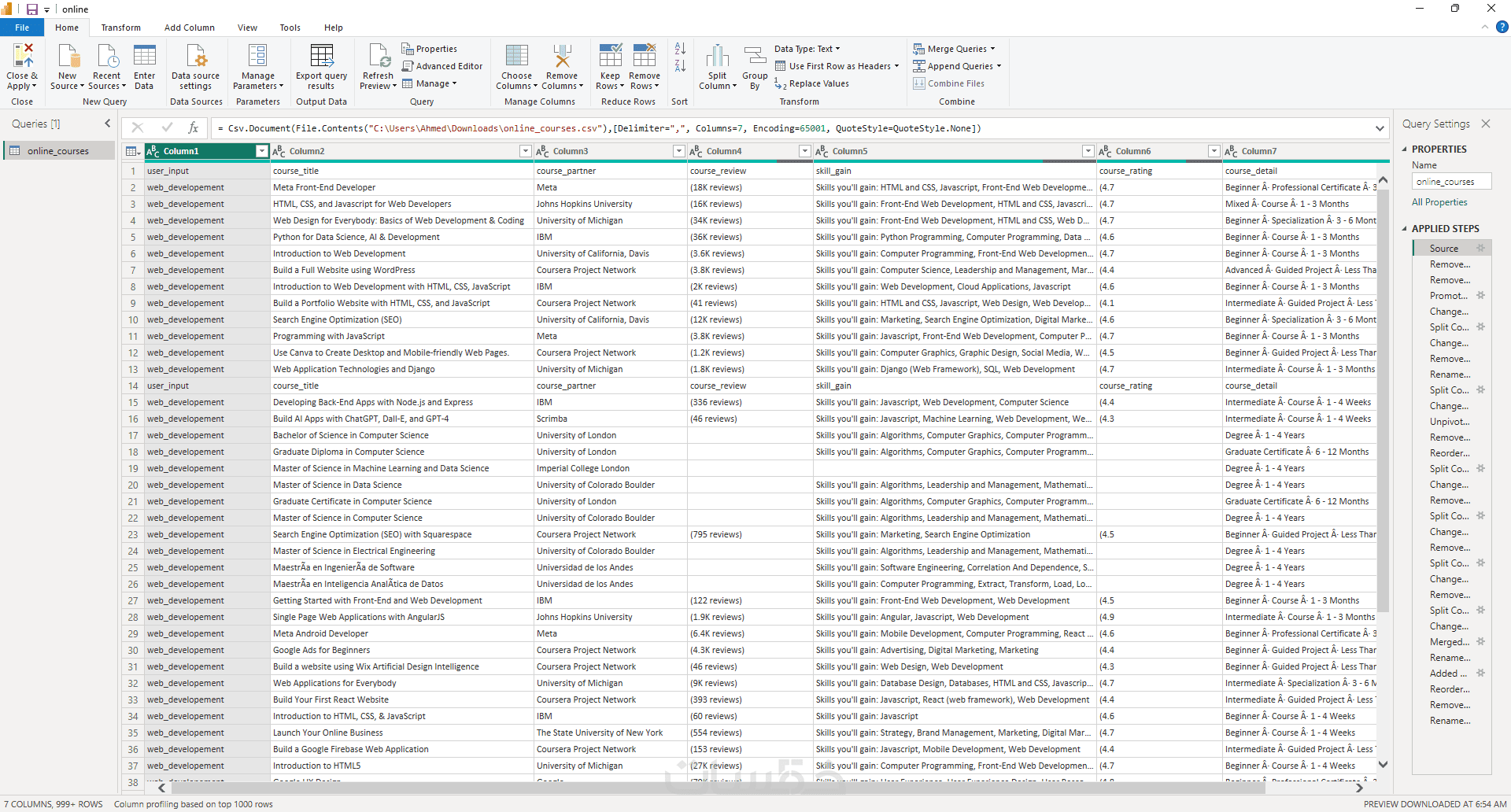Open the All Properties link

click(x=1439, y=202)
